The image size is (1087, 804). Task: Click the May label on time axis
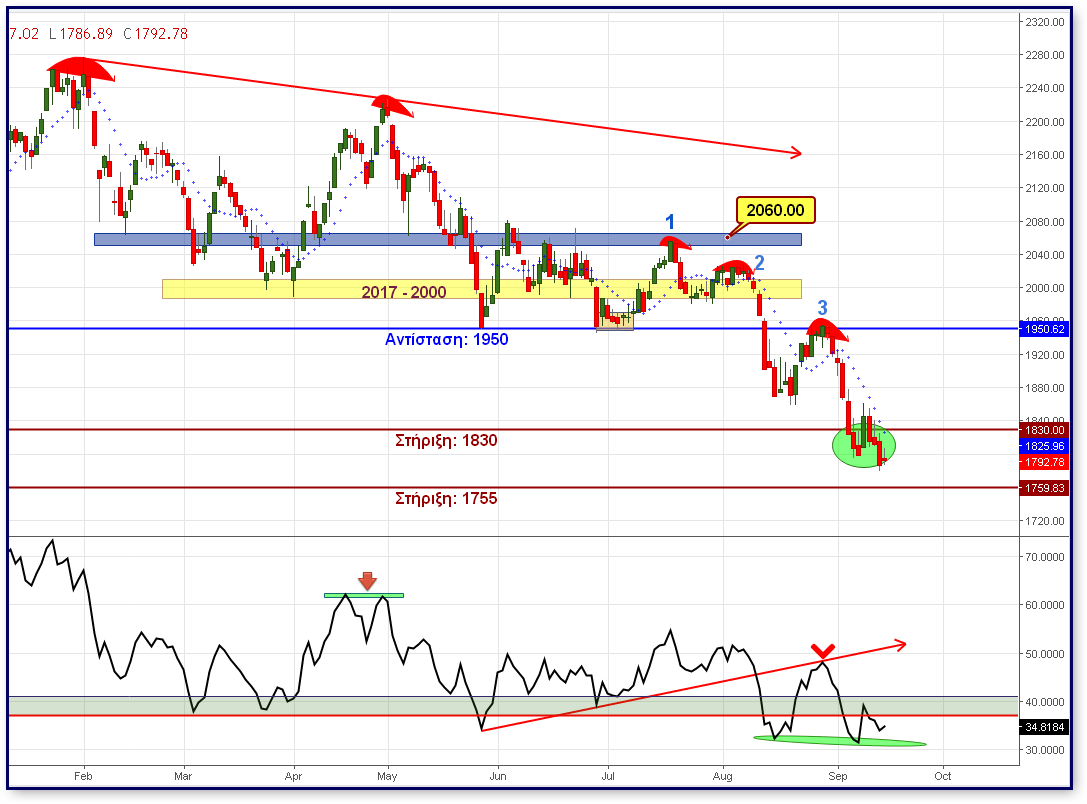click(387, 776)
